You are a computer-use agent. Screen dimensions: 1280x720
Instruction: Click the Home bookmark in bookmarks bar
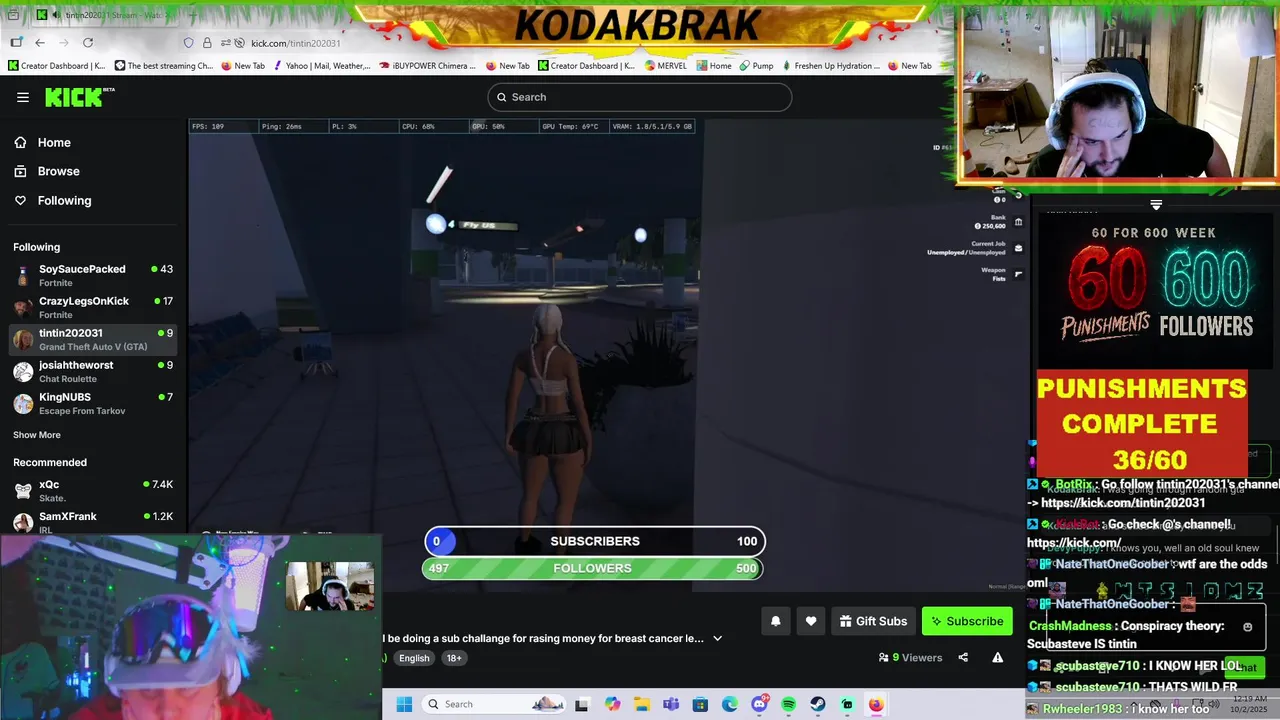[x=714, y=66]
